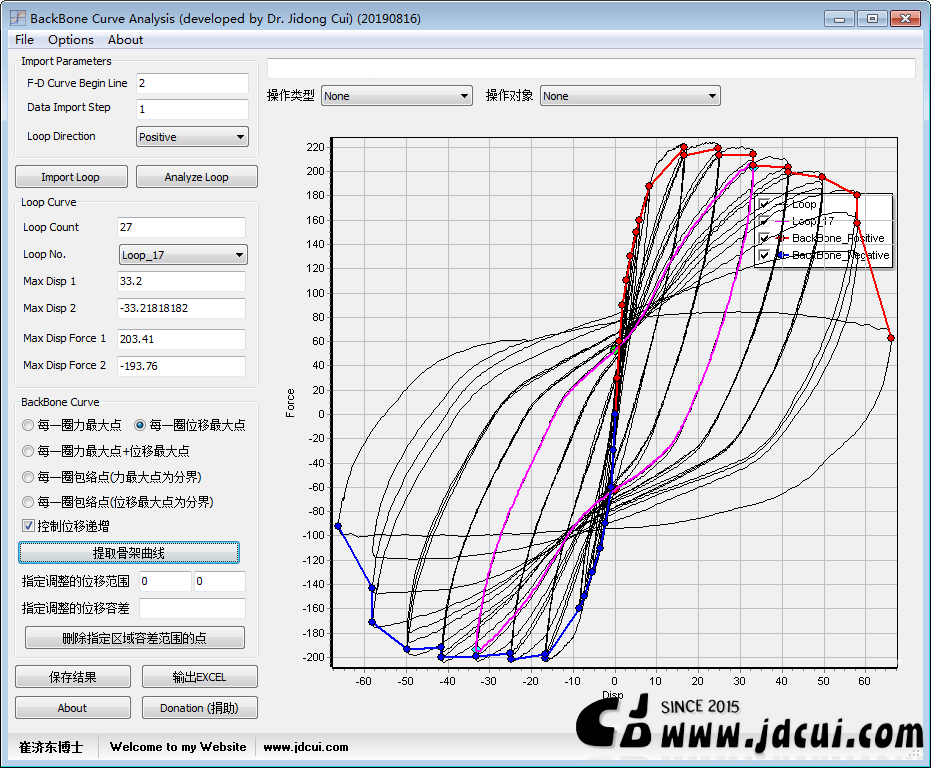Screen dimensions: 931x768
Task: Toggle the BackBone_Positive legend checkbox
Action: coord(765,238)
